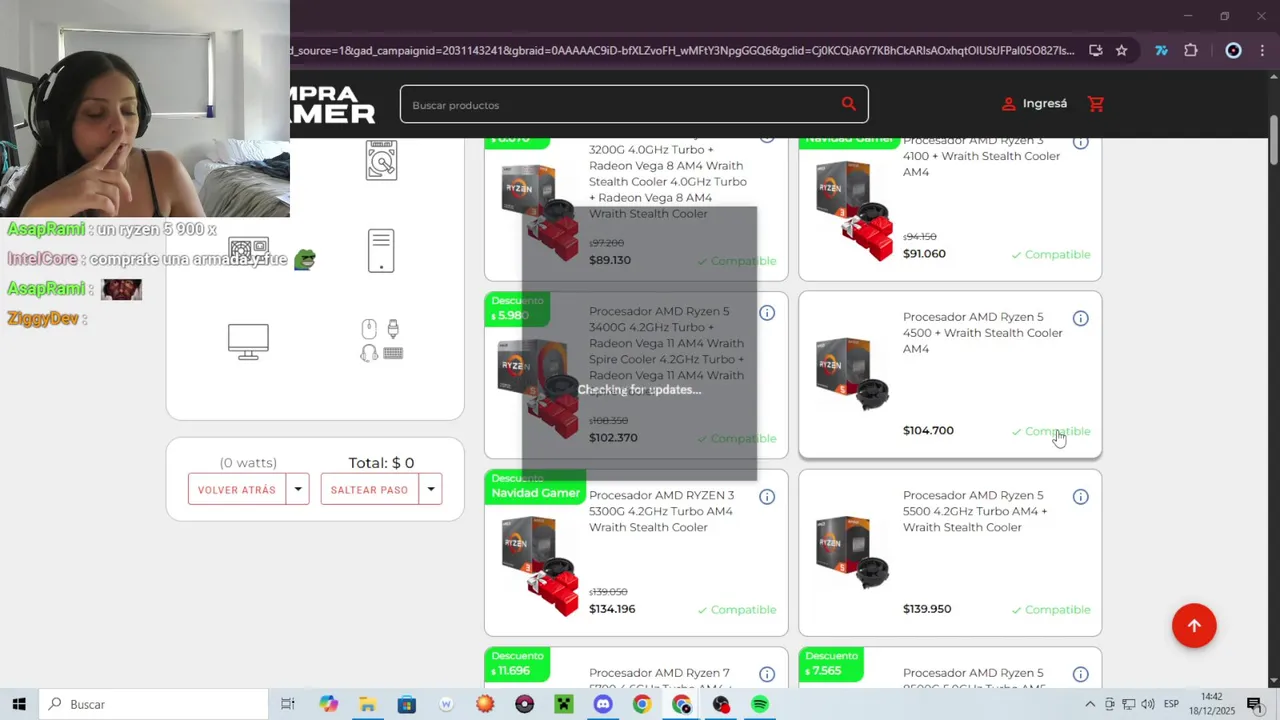The height and width of the screenshot is (720, 1280).
Task: Select the RYZEN 3 5300G product title
Action: click(x=661, y=511)
